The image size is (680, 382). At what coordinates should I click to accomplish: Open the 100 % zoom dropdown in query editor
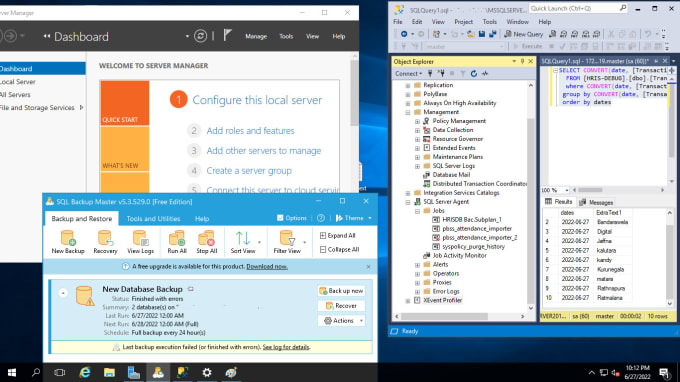tap(566, 190)
